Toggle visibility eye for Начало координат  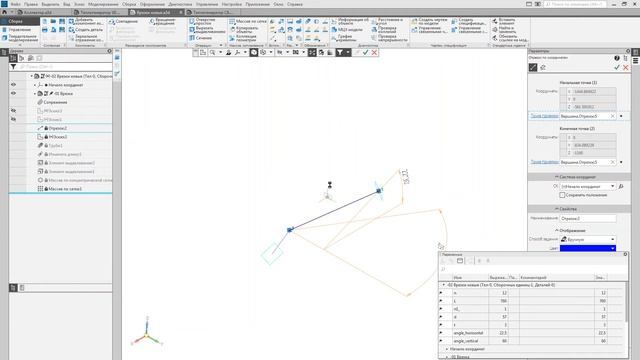(x=13, y=85)
